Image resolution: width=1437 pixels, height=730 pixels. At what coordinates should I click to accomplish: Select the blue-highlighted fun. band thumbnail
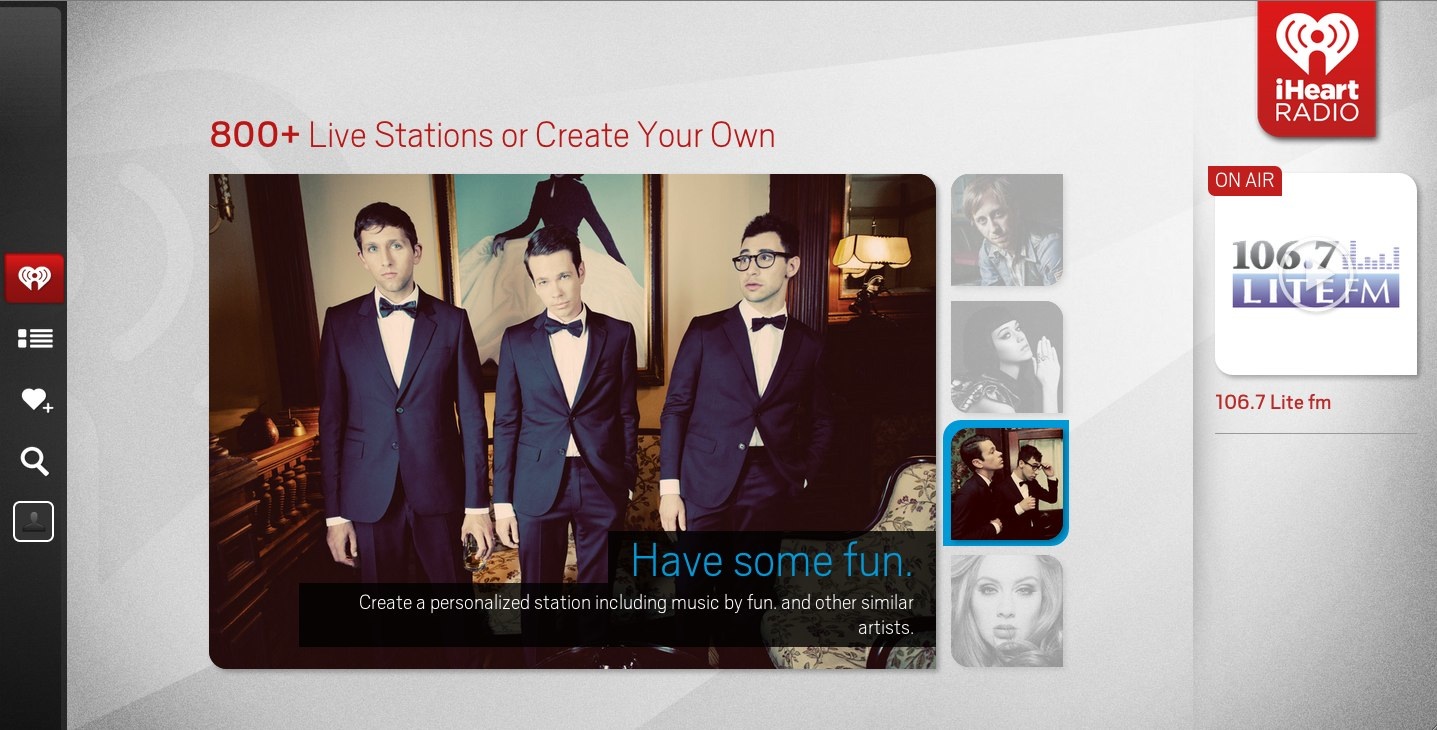(x=1006, y=484)
